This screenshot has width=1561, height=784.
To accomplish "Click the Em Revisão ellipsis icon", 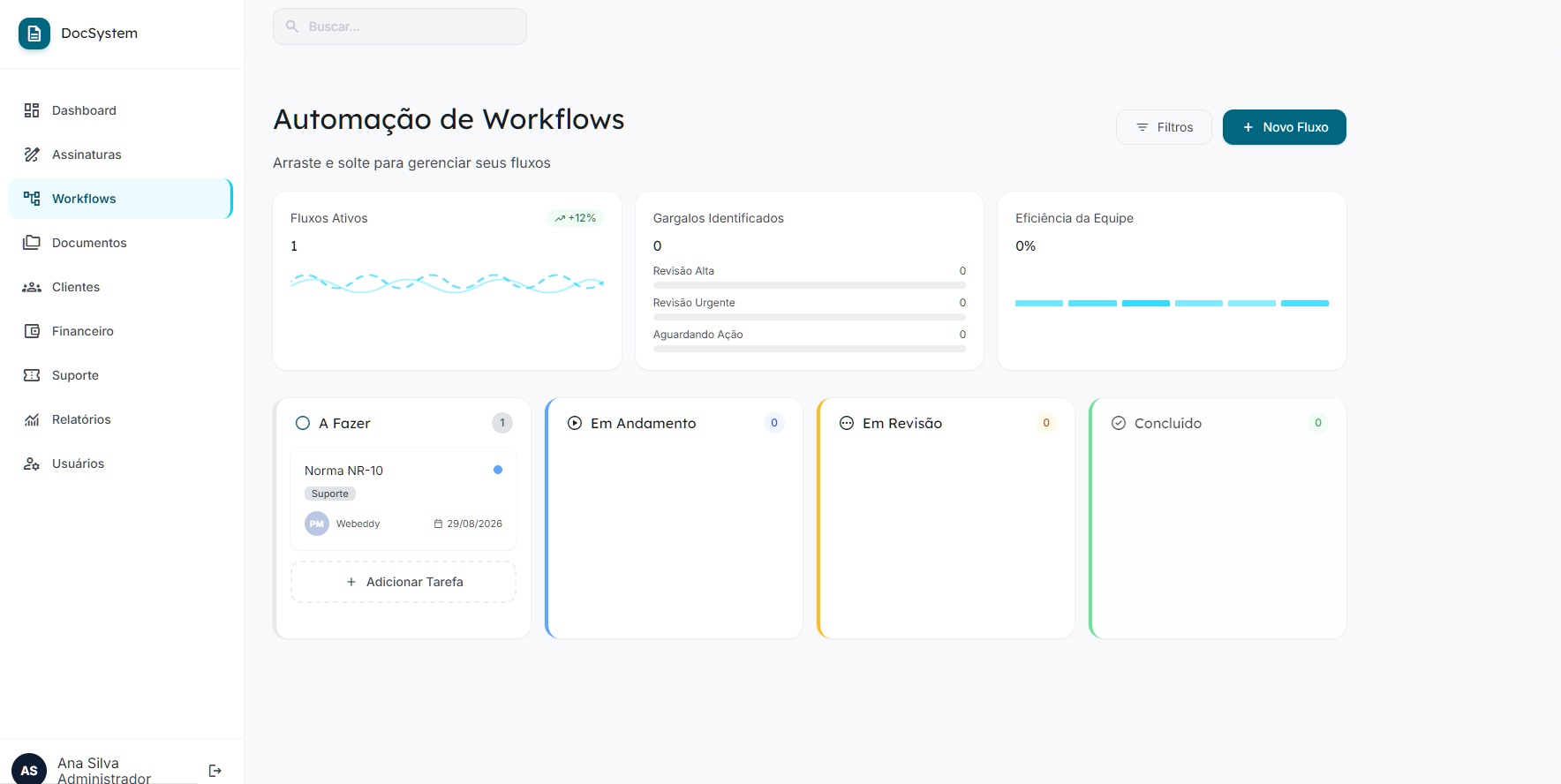I will (847, 423).
